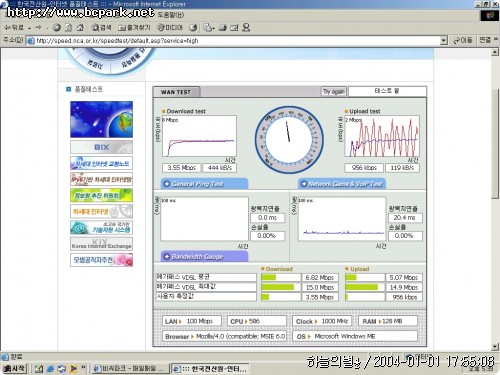Go back with the 뒤로 toolbar button
Image resolution: width=500 pixels, height=375 pixels.
[x=13, y=28]
